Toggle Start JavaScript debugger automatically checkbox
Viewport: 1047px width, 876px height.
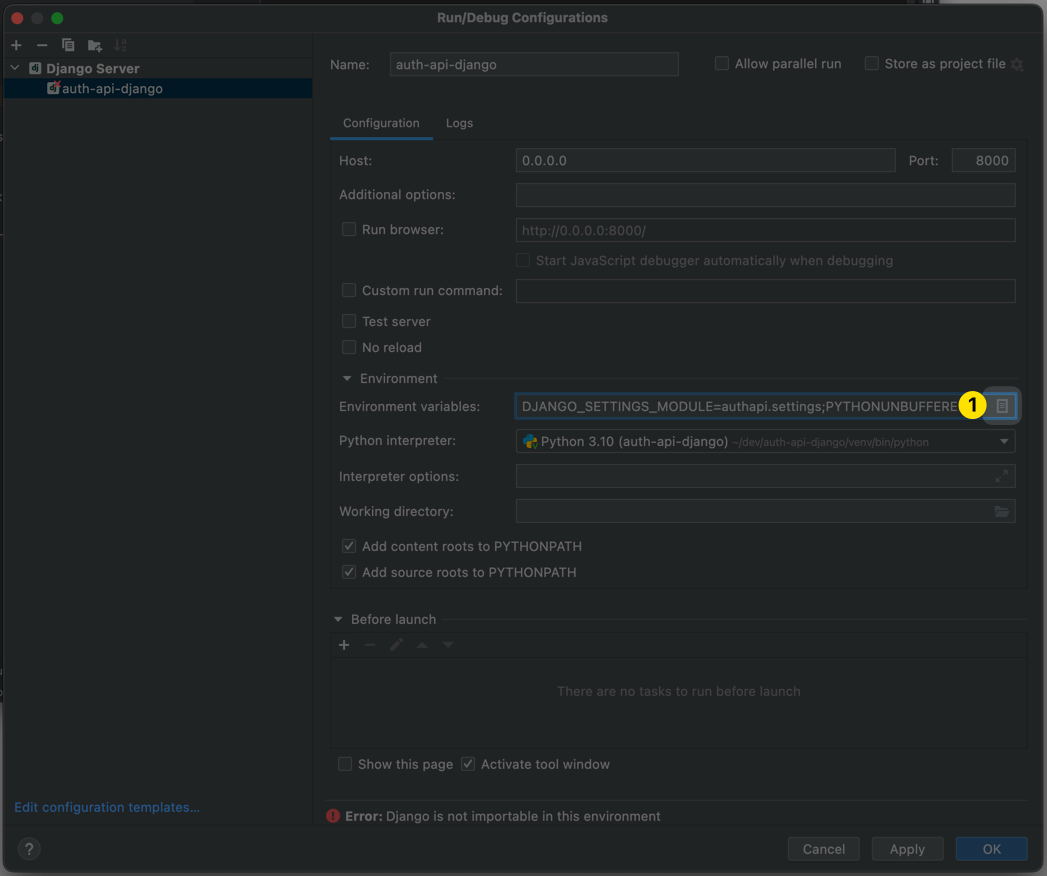coord(523,260)
